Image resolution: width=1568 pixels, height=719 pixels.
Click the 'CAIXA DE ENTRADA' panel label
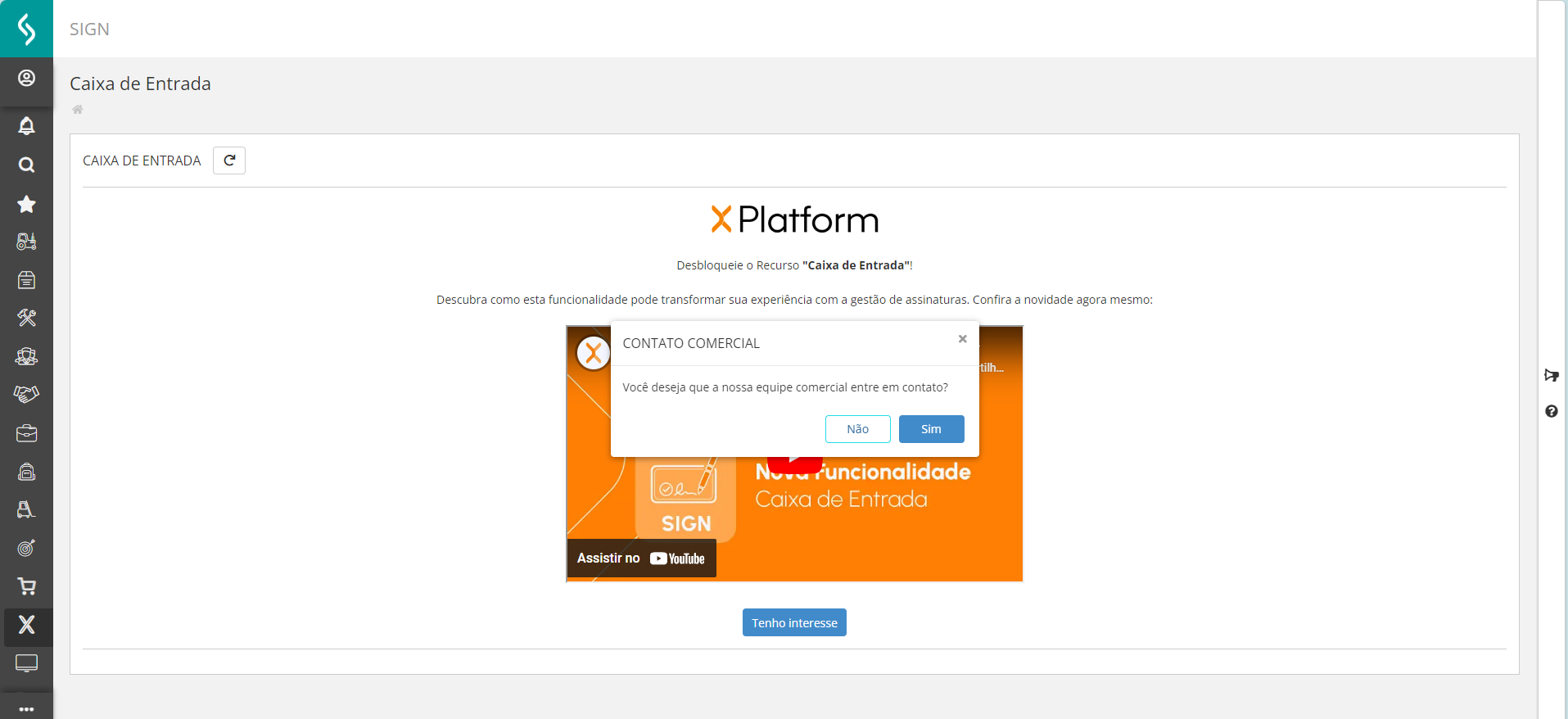(142, 161)
